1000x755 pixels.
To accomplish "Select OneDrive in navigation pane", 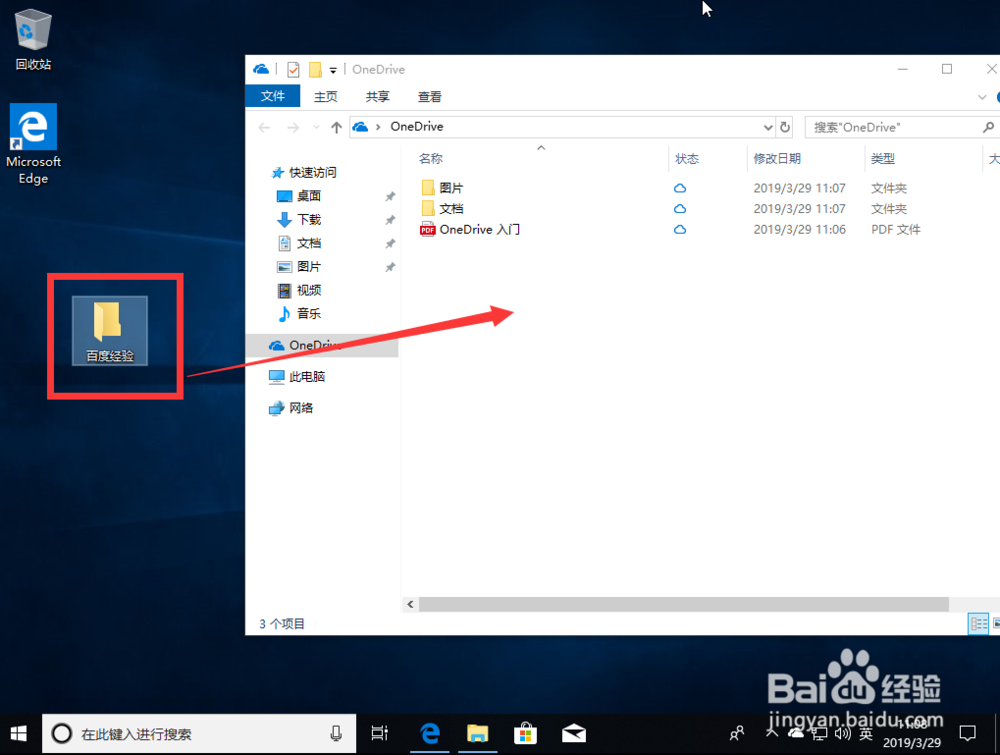I will pos(321,345).
